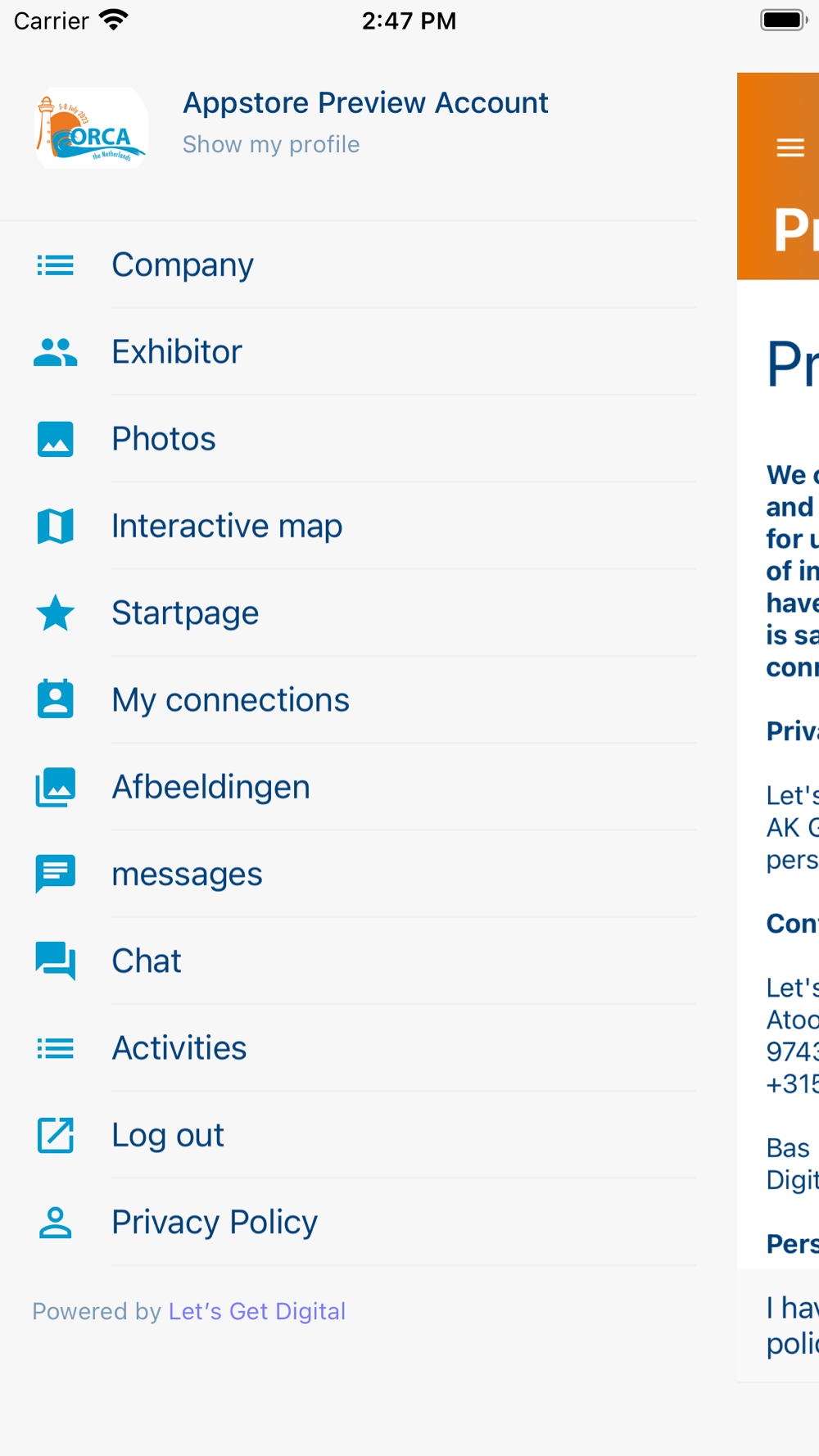The image size is (819, 1456).
Task: Tap the ORCA event logo thumbnail
Action: click(92, 129)
